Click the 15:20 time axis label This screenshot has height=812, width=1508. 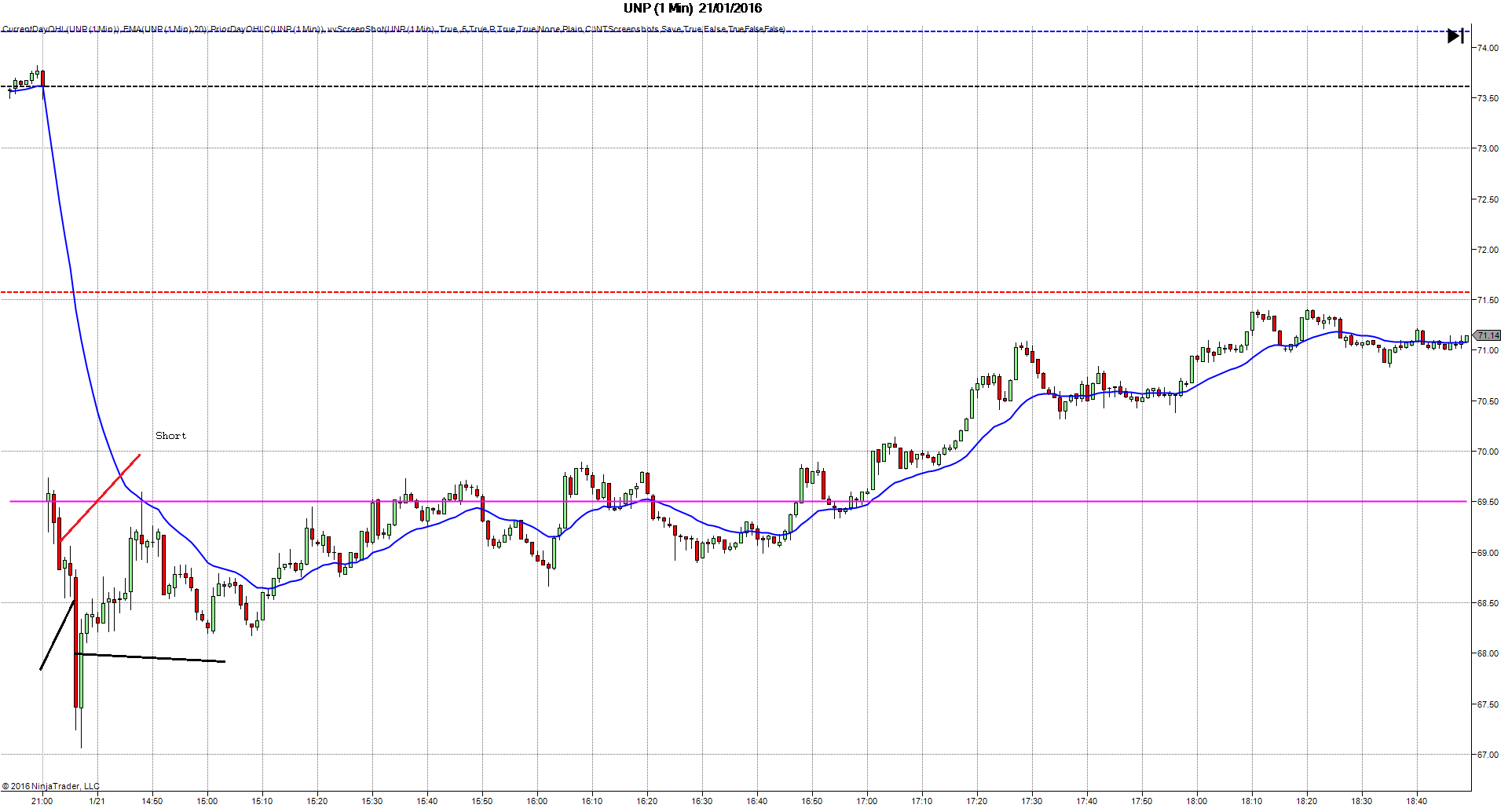pyautogui.click(x=317, y=801)
